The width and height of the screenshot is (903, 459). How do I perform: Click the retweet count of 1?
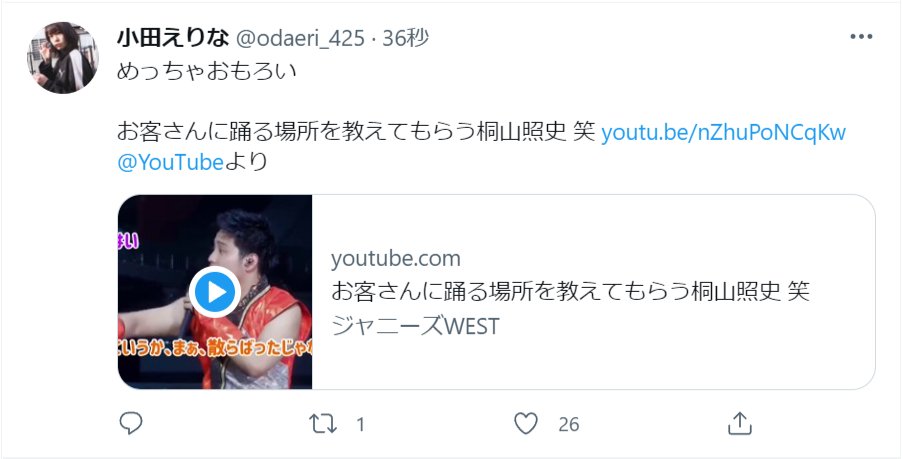[361, 425]
